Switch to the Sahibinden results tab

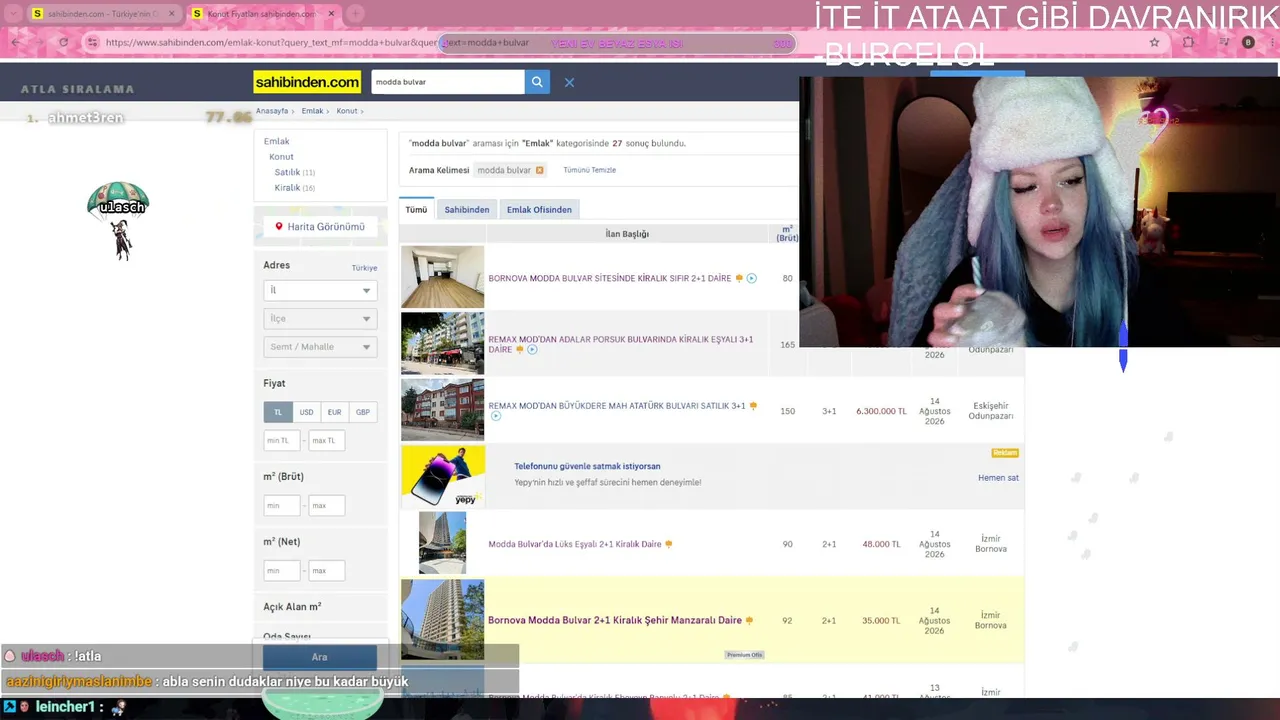pos(467,210)
